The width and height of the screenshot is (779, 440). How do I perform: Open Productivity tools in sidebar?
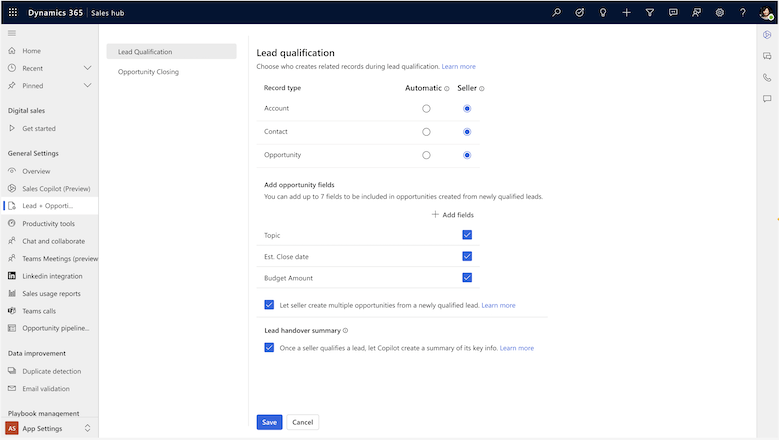(x=48, y=223)
